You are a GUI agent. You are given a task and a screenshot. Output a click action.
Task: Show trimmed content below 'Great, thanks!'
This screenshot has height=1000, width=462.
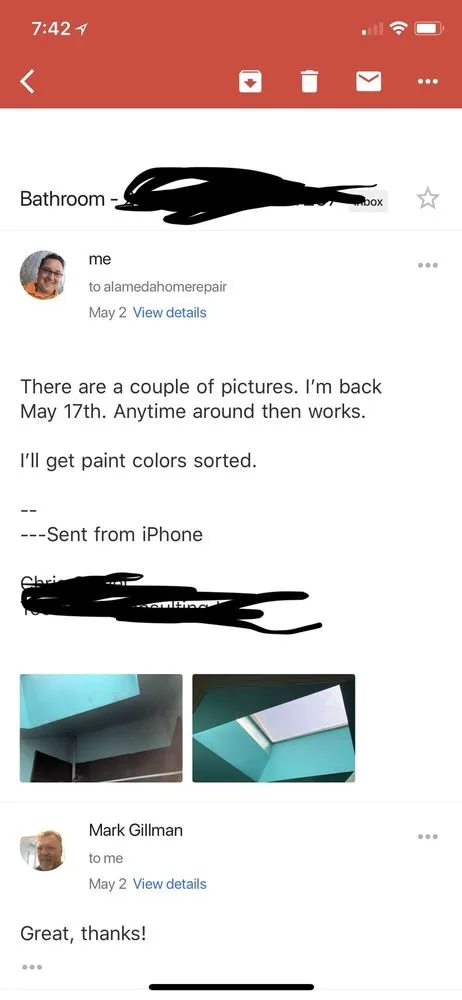pos(31,967)
